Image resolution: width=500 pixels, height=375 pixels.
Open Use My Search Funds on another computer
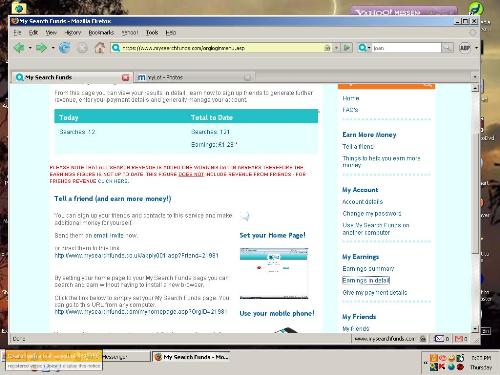(376, 229)
